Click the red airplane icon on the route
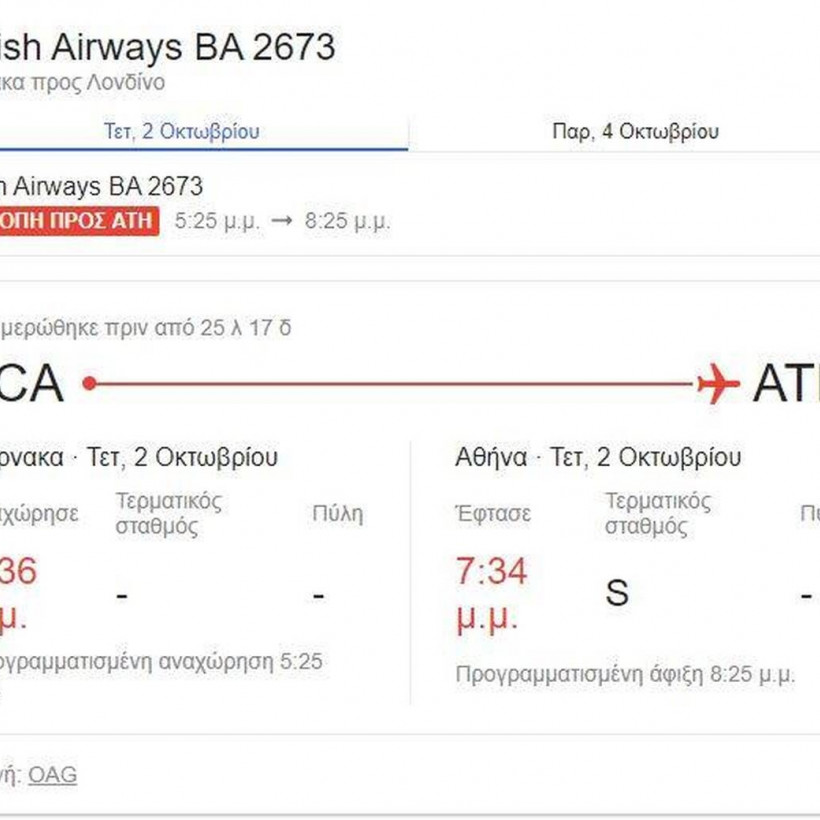The width and height of the screenshot is (820, 820). pos(718,384)
